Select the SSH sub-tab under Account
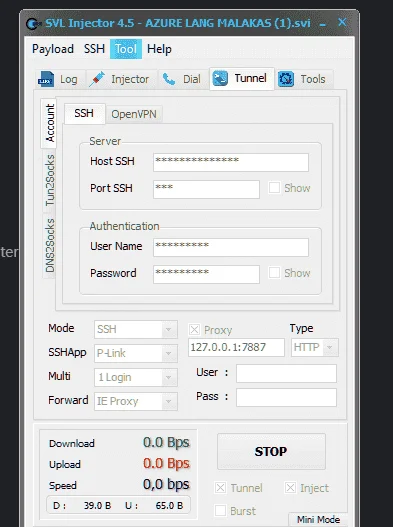 [x=84, y=114]
